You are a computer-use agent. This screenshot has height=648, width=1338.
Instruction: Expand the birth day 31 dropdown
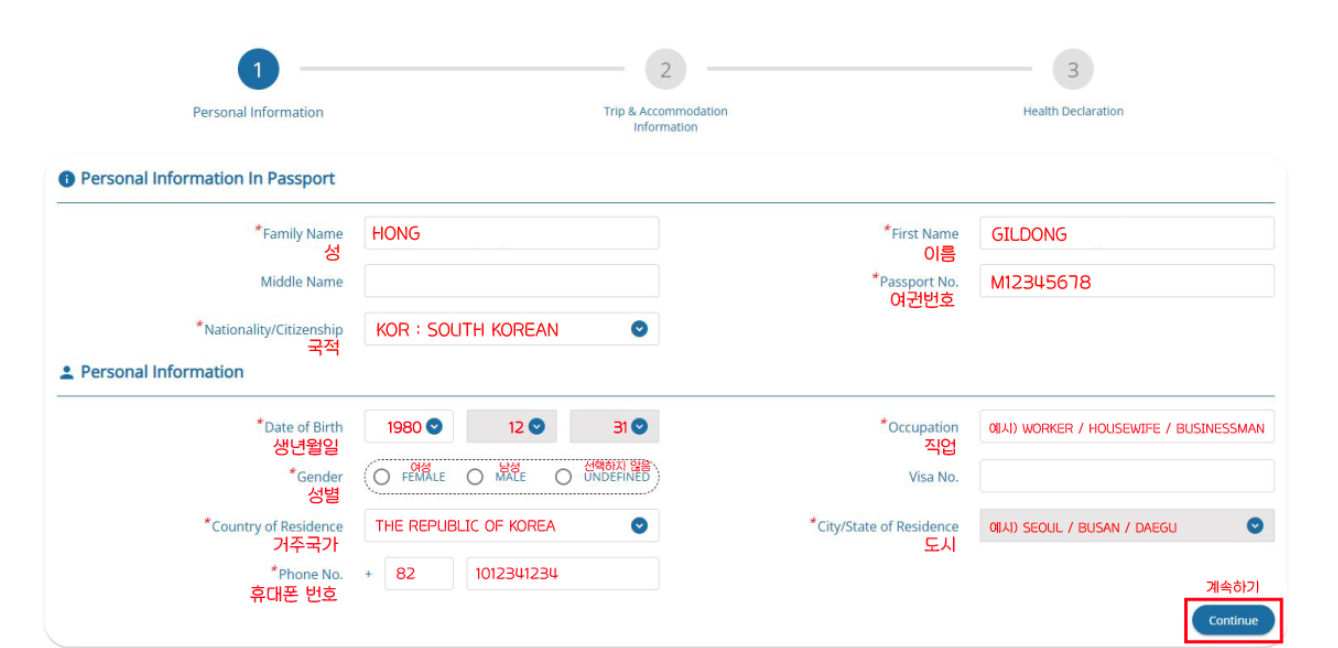tap(615, 427)
